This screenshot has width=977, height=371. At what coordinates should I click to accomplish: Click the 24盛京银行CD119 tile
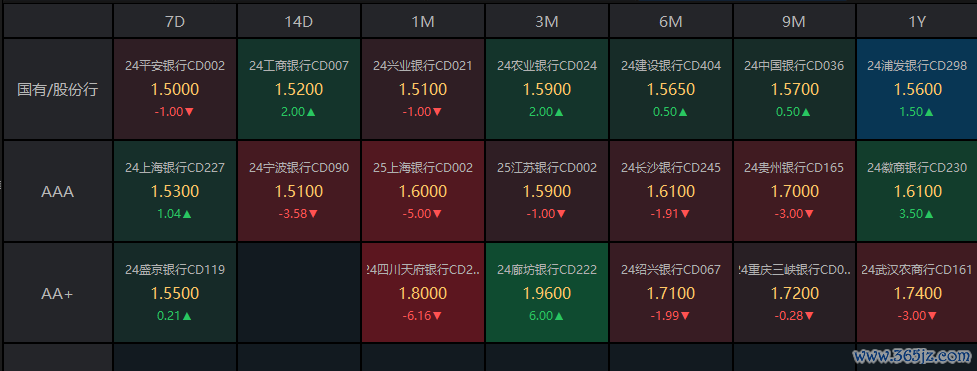coord(175,293)
